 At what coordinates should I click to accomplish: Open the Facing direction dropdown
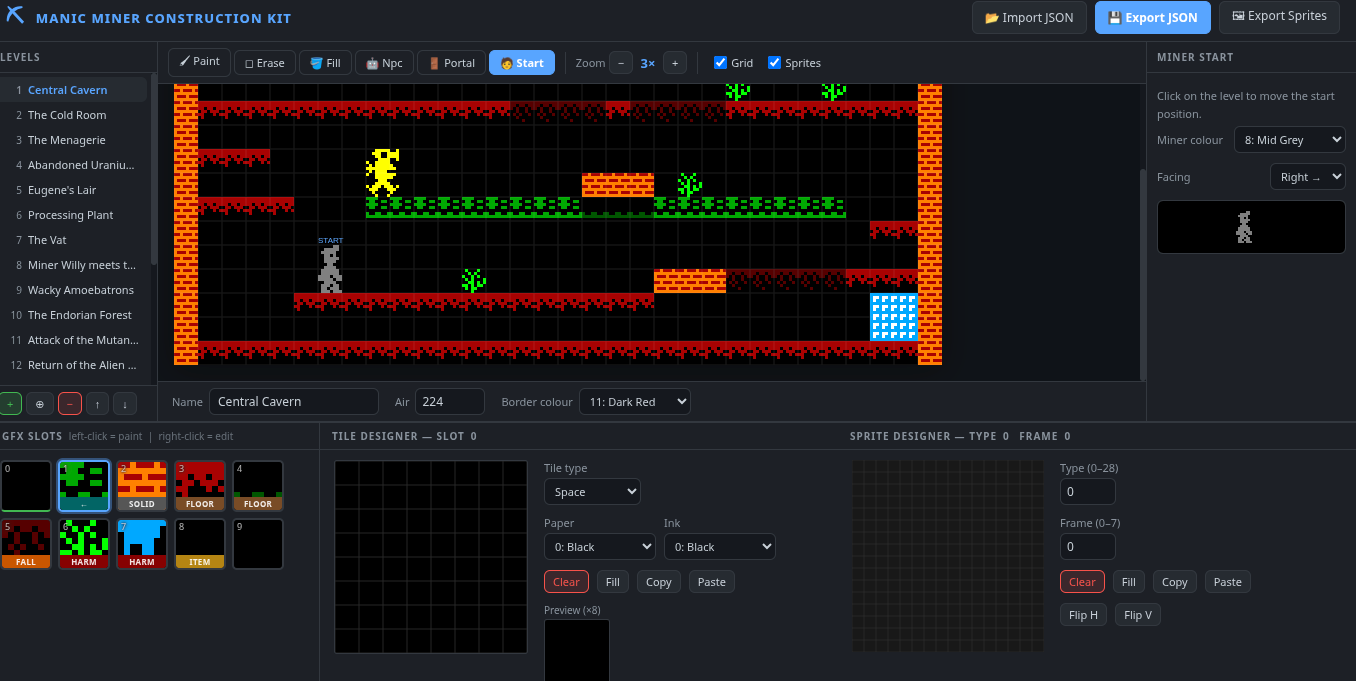[x=1307, y=177]
